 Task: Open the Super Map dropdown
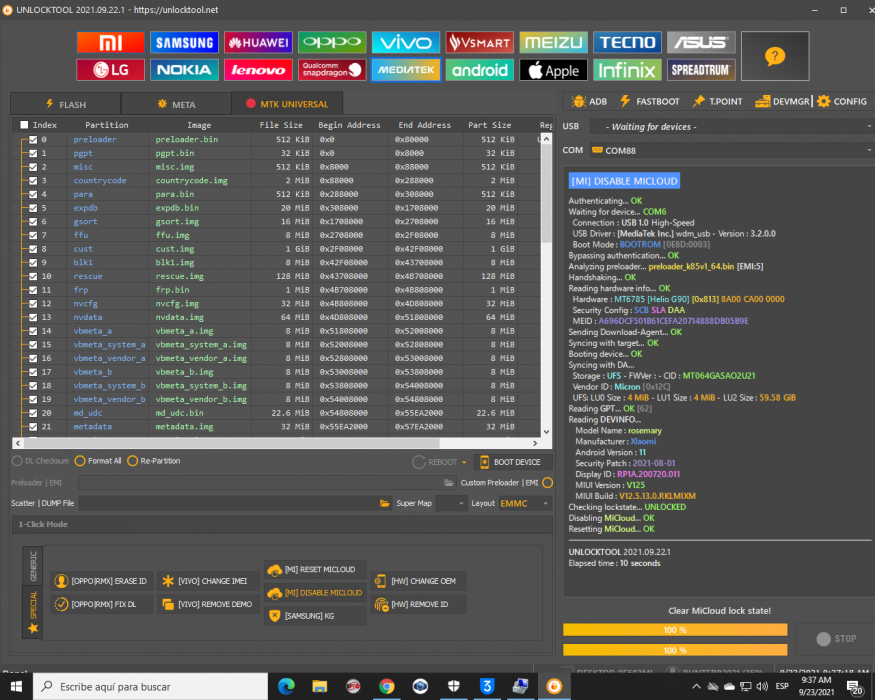451,504
